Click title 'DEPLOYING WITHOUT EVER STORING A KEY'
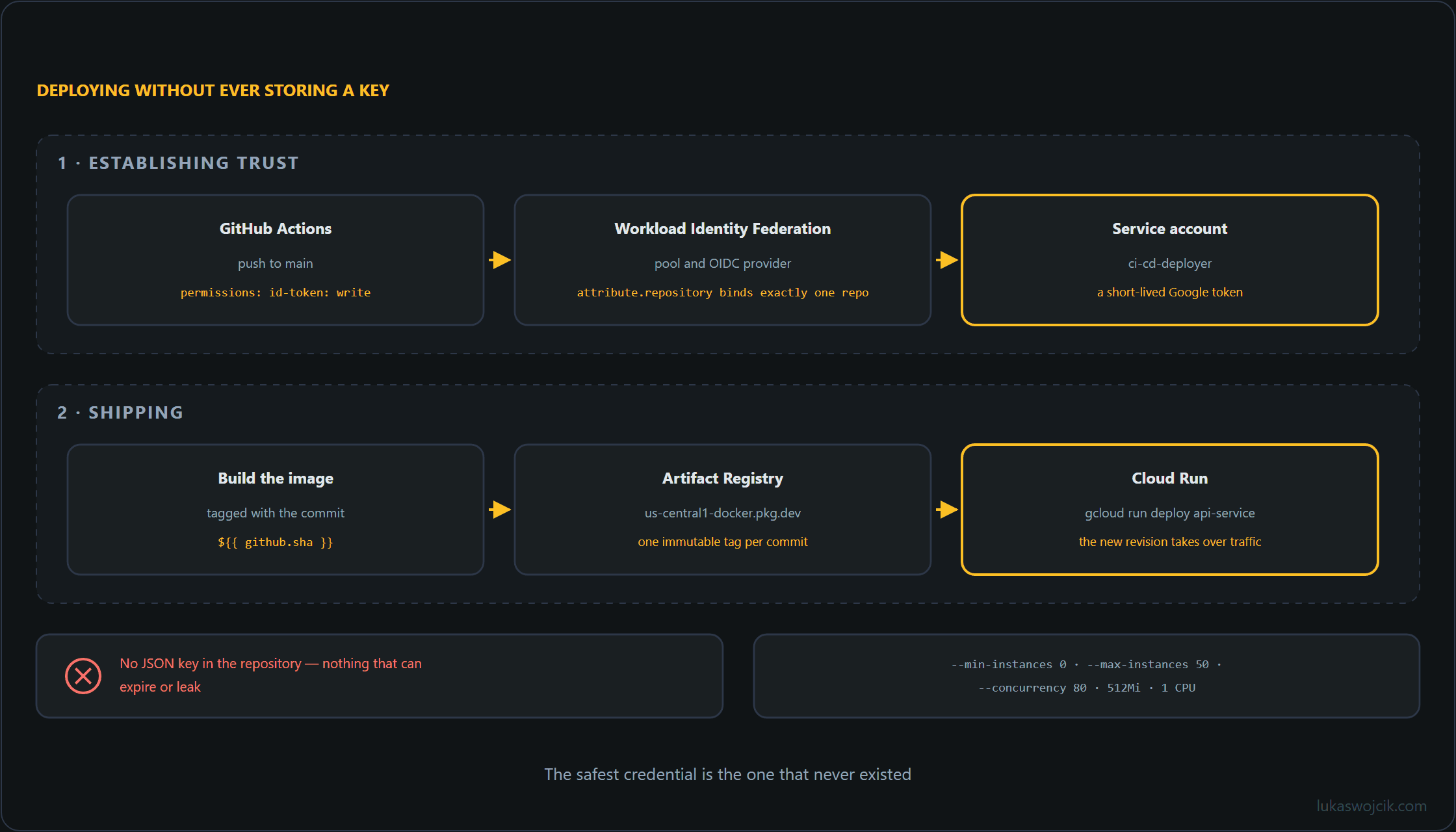The width and height of the screenshot is (1456, 832). point(213,90)
